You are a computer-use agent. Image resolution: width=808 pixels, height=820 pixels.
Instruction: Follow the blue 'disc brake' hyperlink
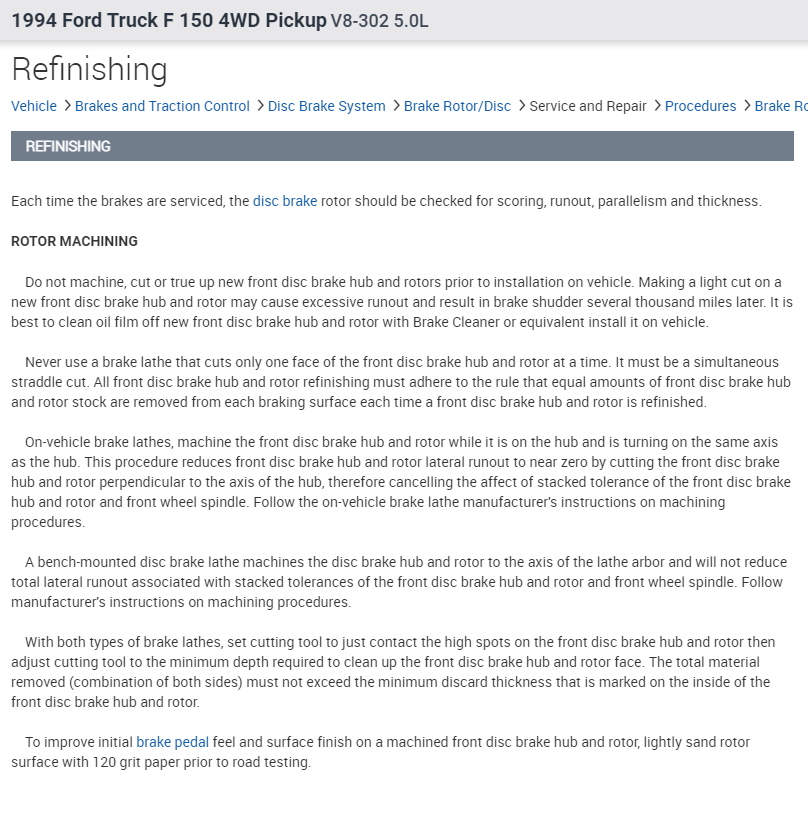(285, 201)
